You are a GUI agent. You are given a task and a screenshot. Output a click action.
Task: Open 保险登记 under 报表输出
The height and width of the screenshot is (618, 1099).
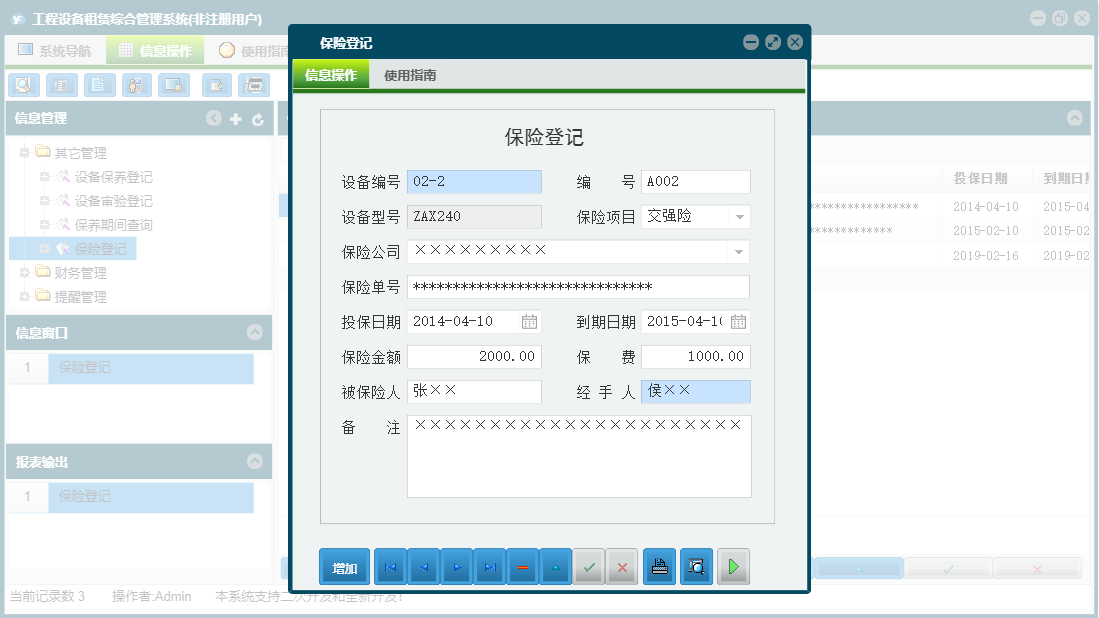click(150, 497)
